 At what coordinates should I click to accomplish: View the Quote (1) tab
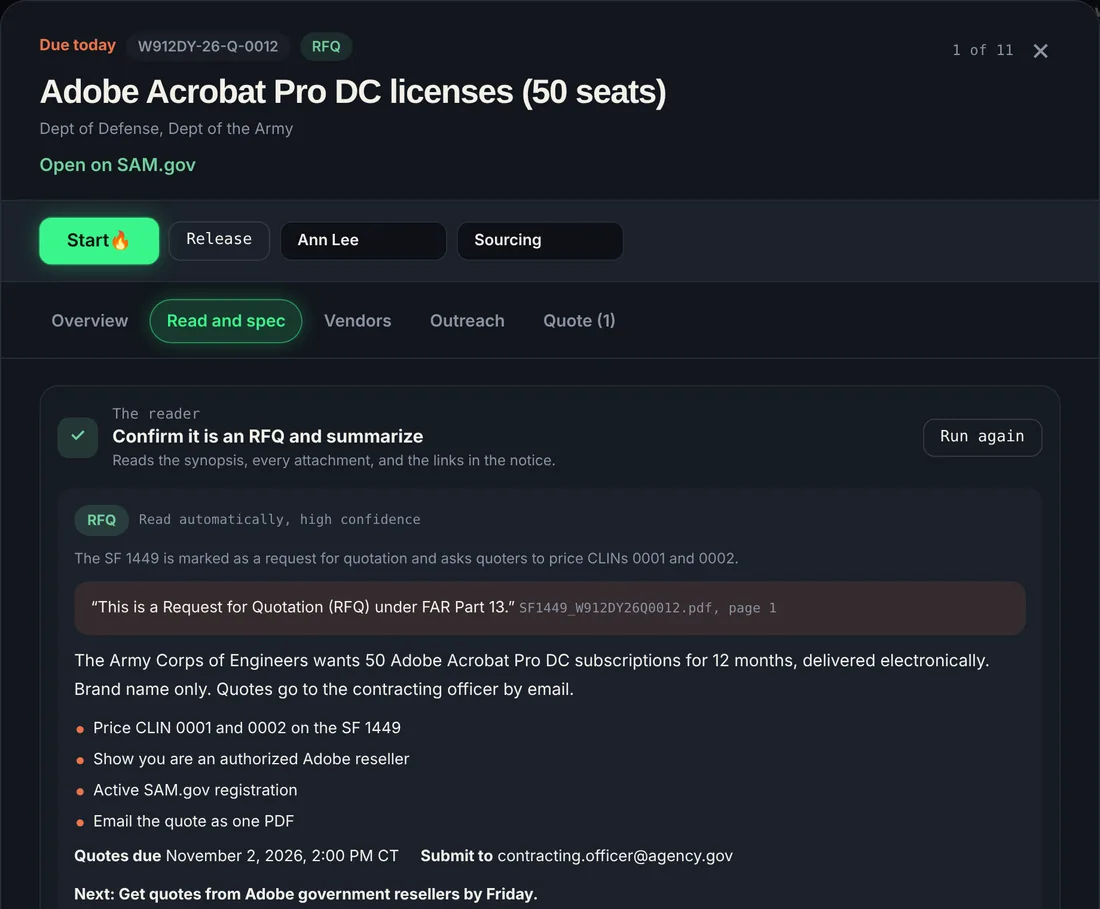tap(579, 321)
